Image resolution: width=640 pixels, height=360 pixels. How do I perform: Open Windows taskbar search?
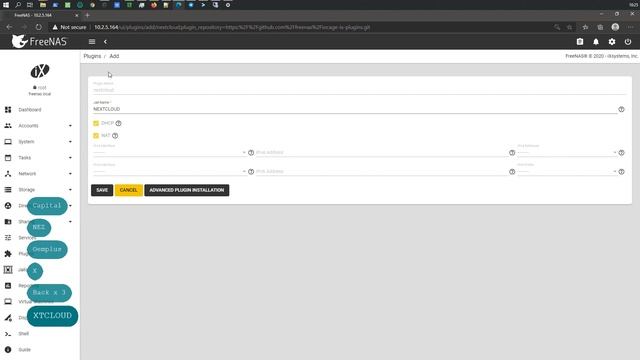tap(18, 5)
